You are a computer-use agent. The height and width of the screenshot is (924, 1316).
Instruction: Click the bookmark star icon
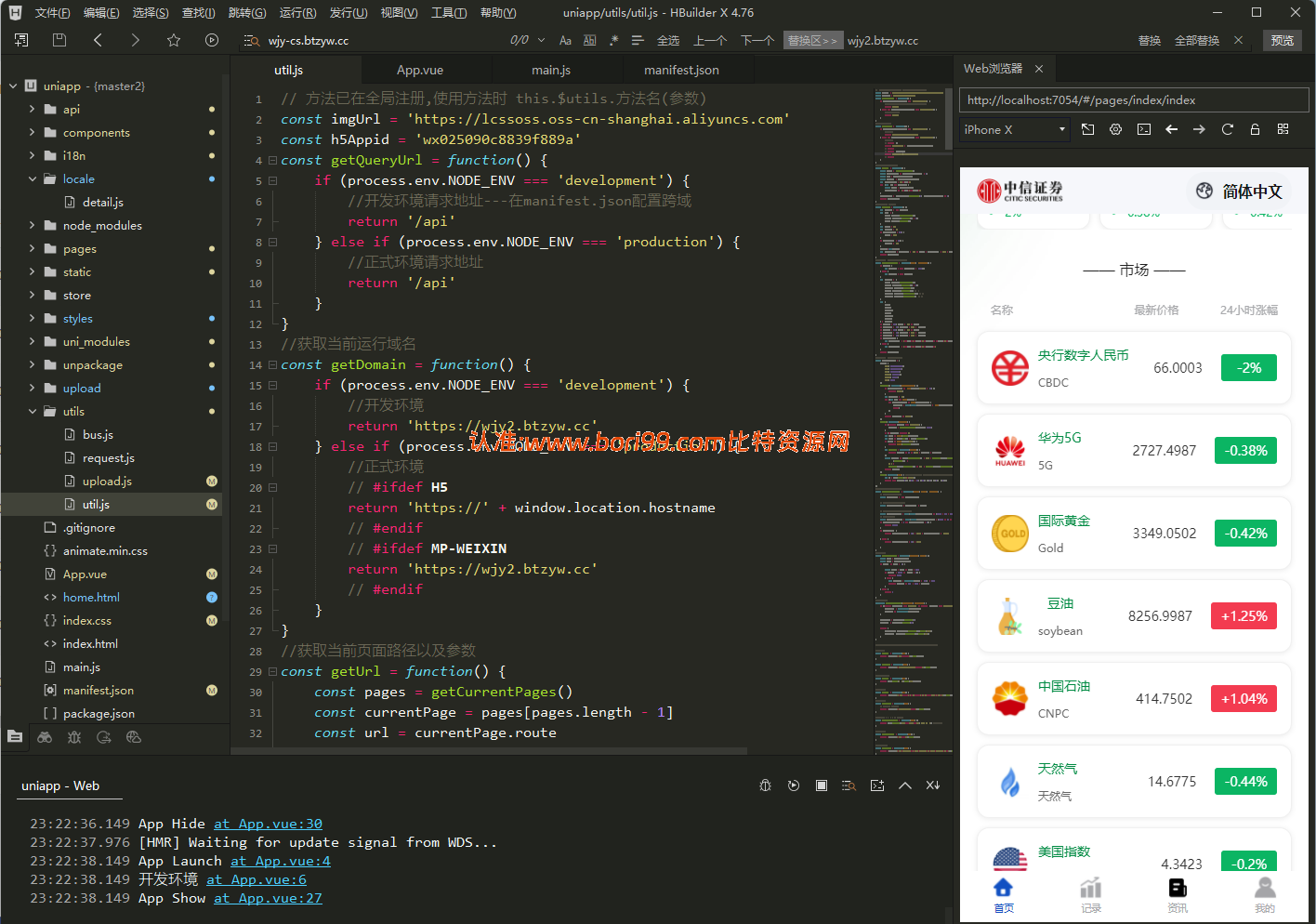pyautogui.click(x=173, y=40)
